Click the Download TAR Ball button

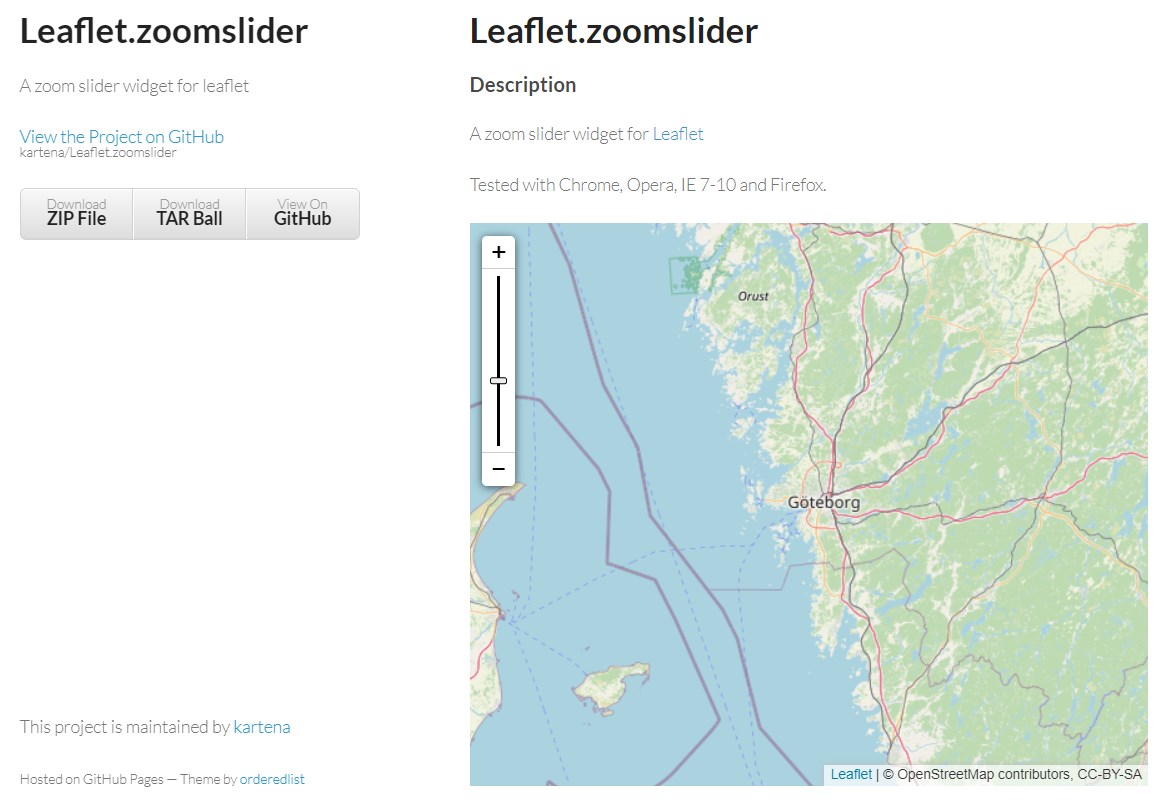(189, 213)
